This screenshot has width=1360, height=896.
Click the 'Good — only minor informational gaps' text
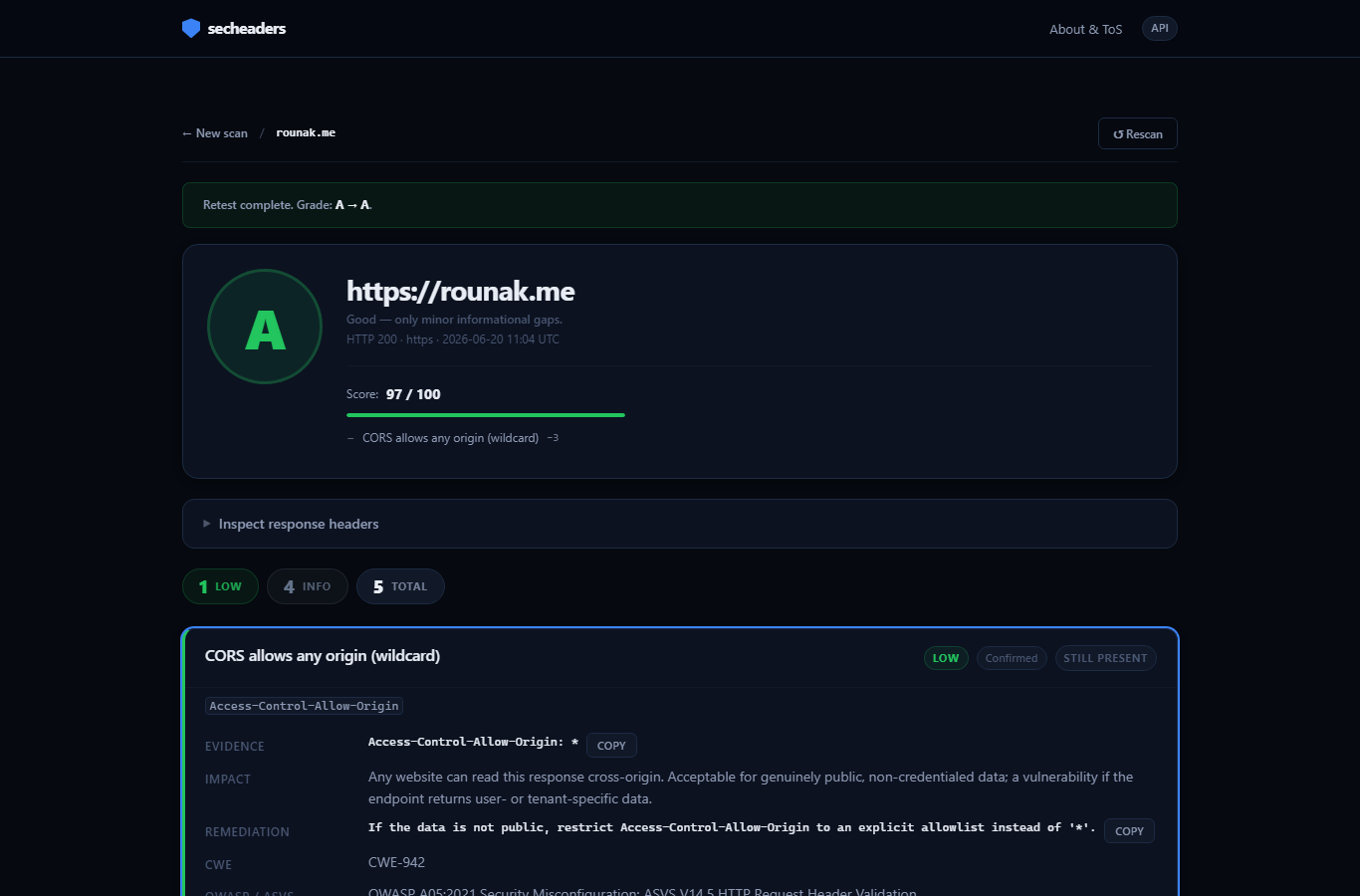tap(454, 320)
